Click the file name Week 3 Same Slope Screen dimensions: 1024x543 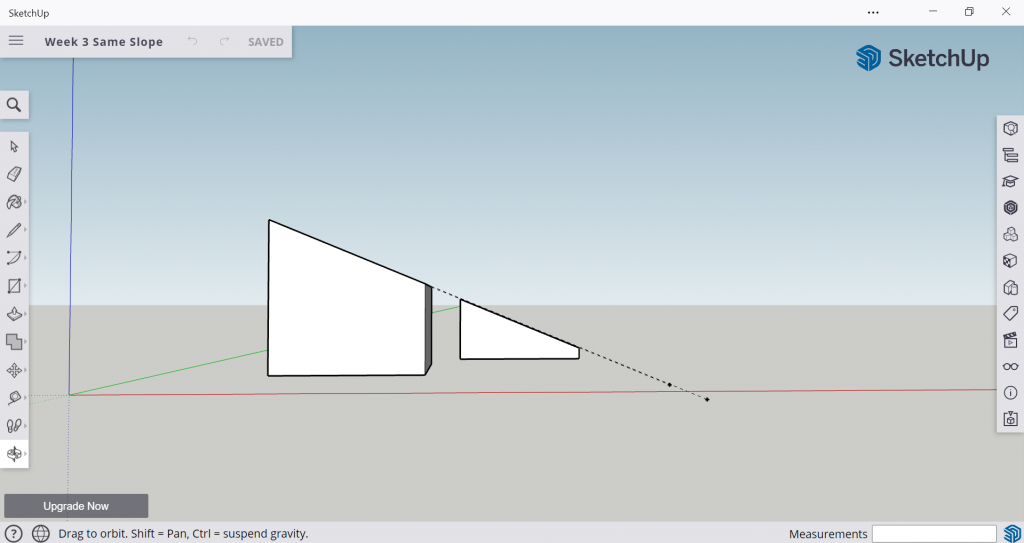104,42
